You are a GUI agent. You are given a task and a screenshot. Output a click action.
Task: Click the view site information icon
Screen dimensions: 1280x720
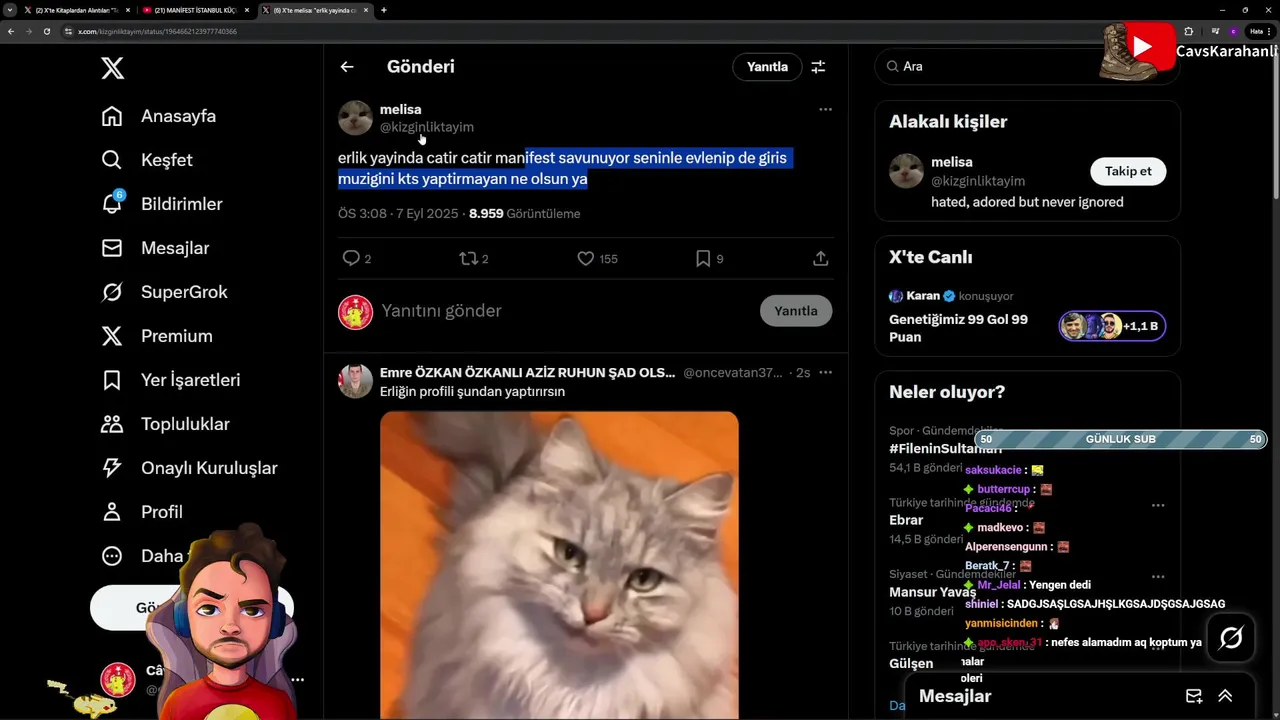pos(68,31)
